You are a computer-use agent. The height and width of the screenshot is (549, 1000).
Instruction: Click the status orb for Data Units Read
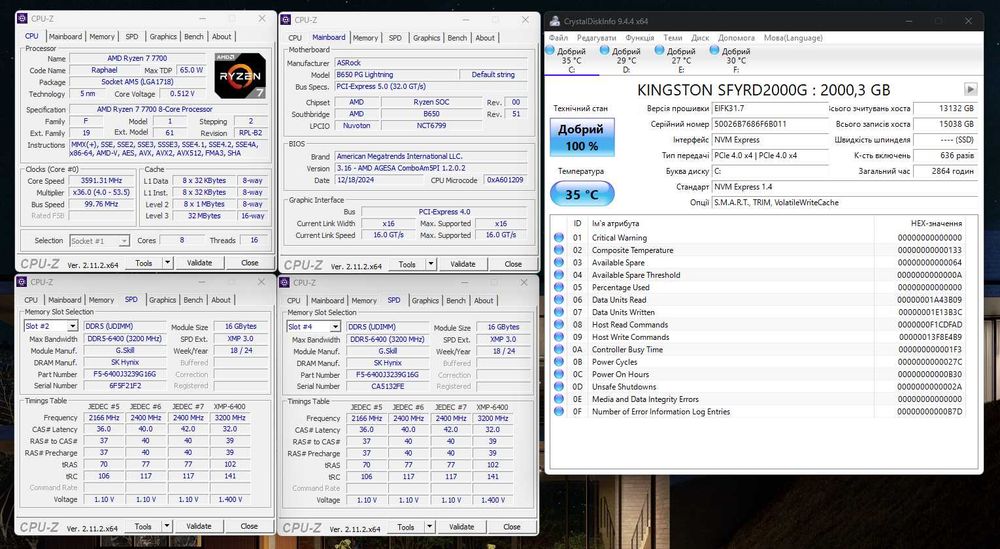[559, 300]
